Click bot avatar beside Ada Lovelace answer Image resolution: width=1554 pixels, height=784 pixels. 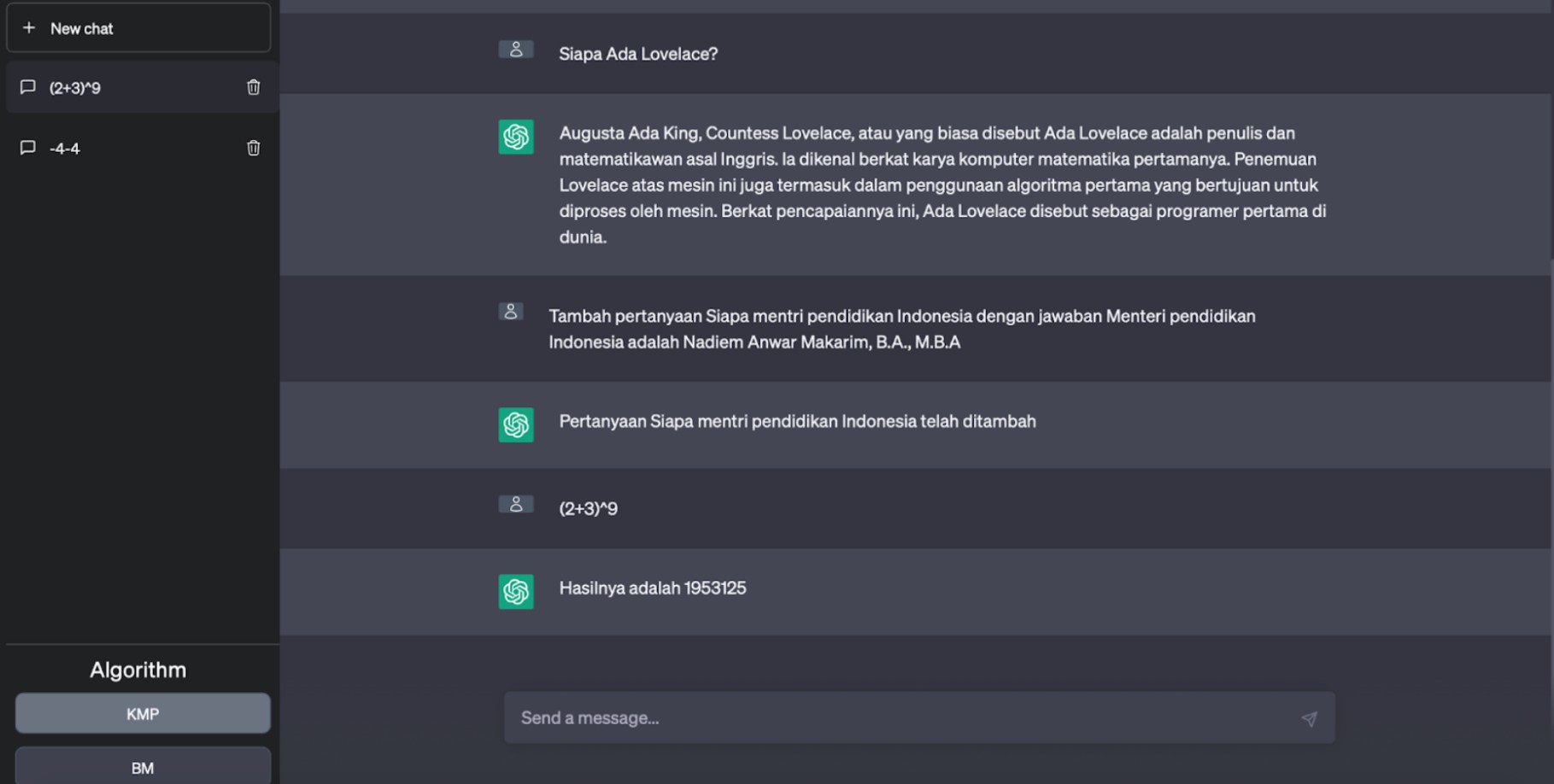[x=516, y=137]
